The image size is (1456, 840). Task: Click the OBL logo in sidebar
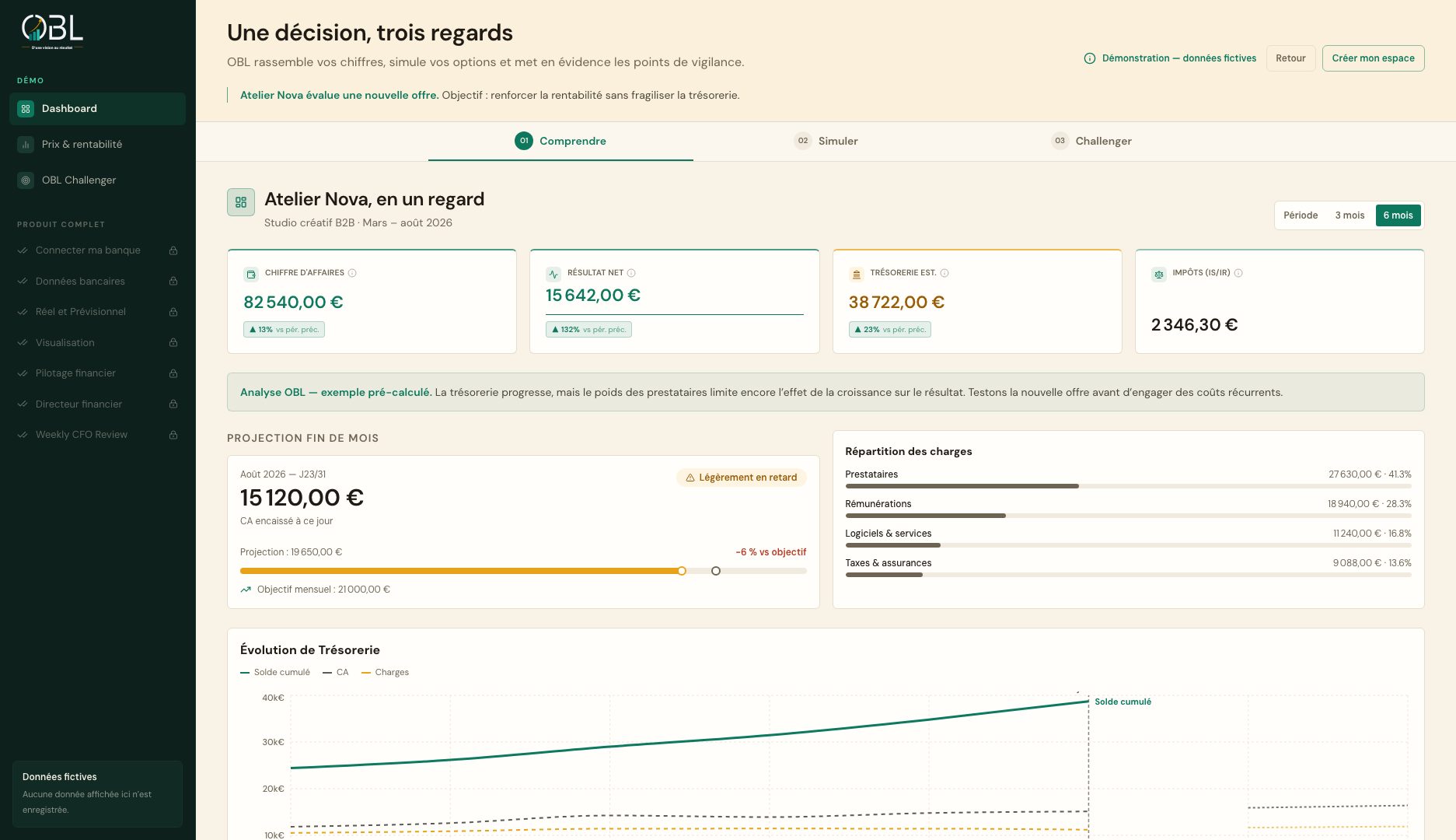(x=52, y=32)
